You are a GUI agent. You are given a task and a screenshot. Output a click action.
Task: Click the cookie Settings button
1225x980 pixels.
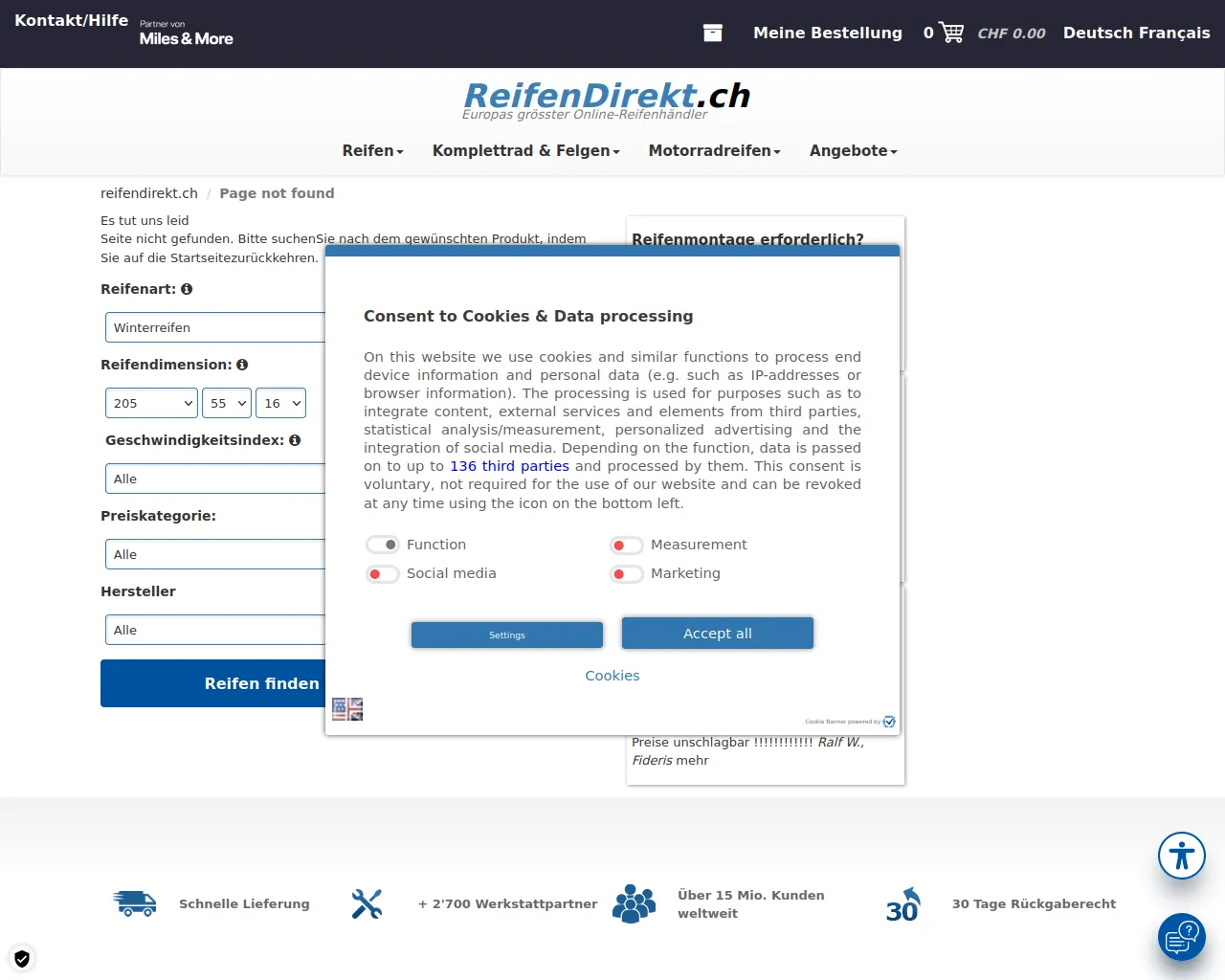(507, 635)
